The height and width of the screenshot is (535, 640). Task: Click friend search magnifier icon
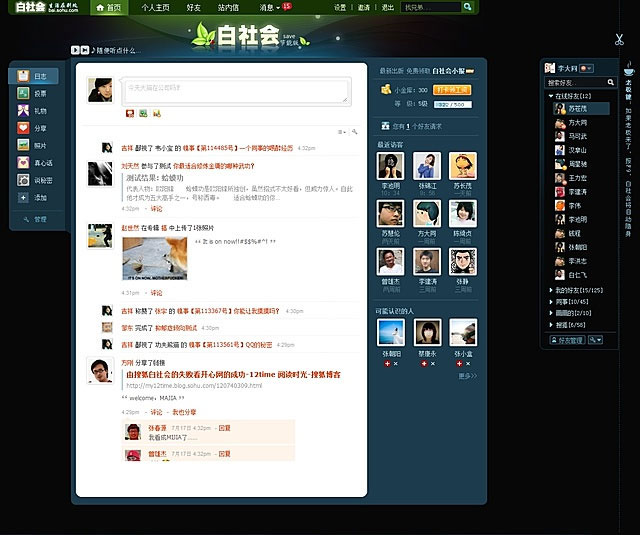(611, 82)
